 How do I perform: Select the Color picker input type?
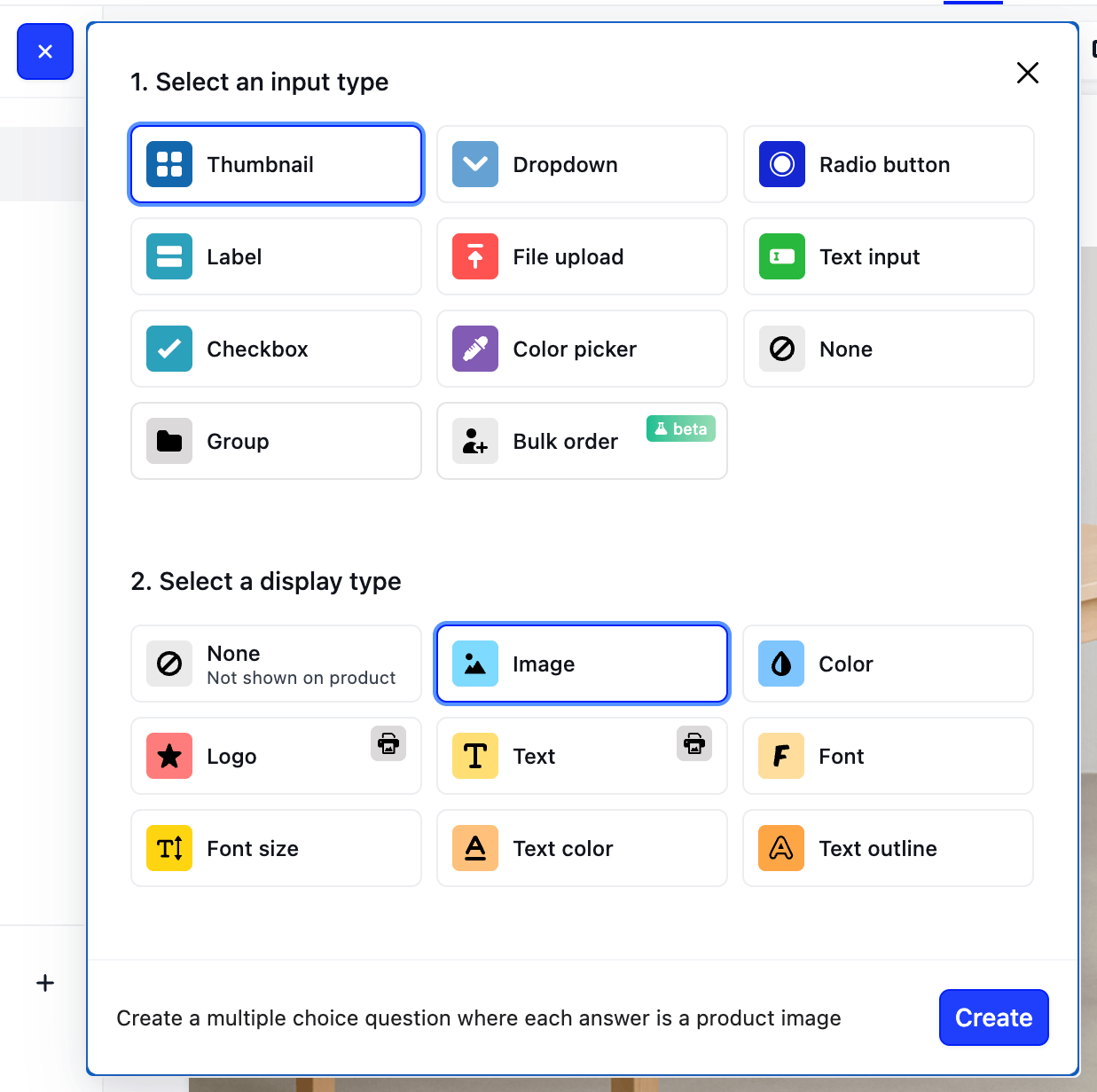(582, 350)
